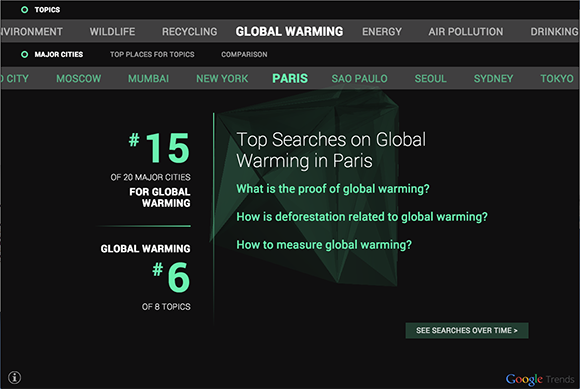Select Seoul in the city bar
Image resolution: width=580 pixels, height=389 pixels.
(x=431, y=78)
